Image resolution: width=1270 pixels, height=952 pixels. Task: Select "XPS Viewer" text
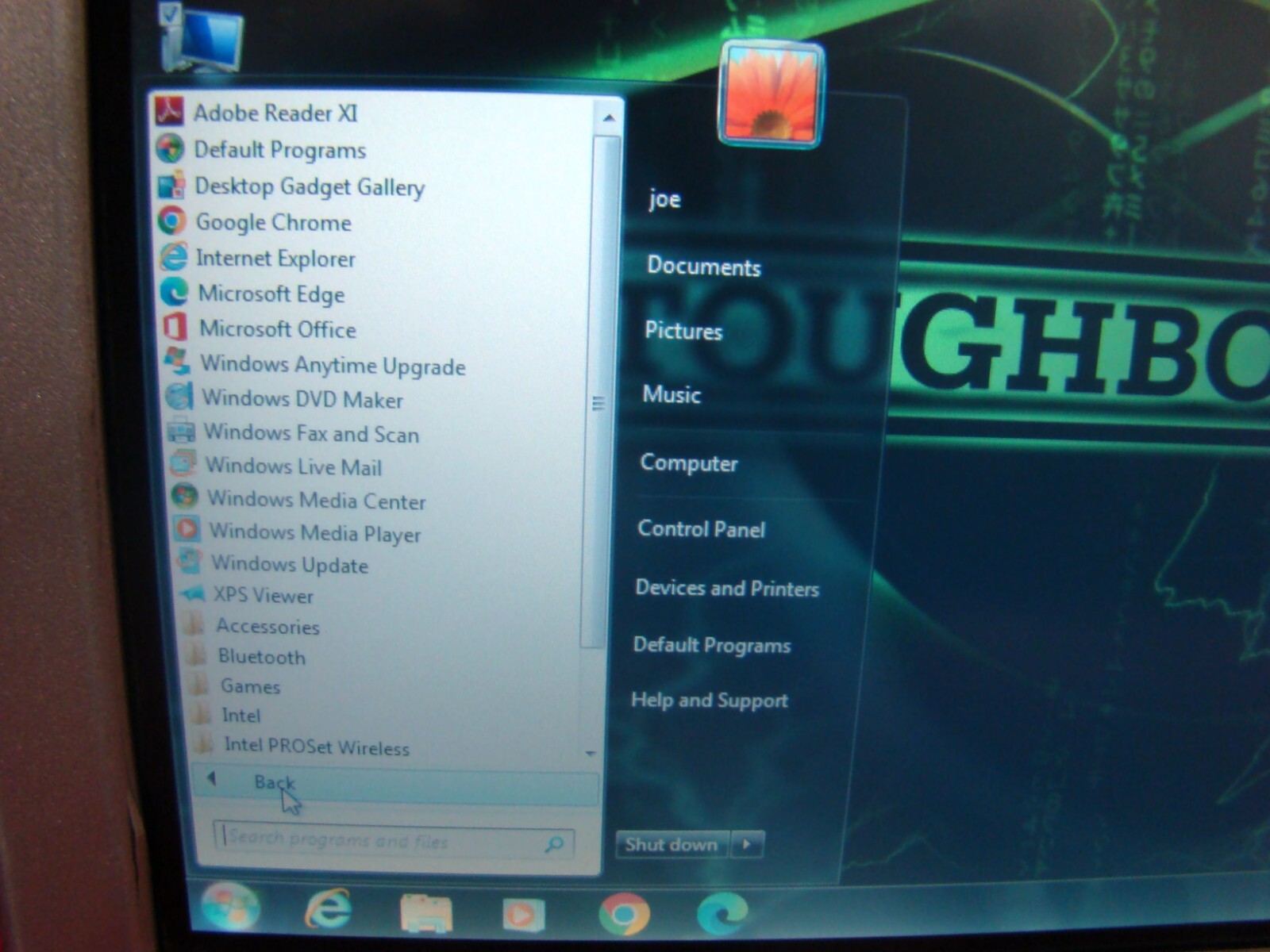coord(264,595)
